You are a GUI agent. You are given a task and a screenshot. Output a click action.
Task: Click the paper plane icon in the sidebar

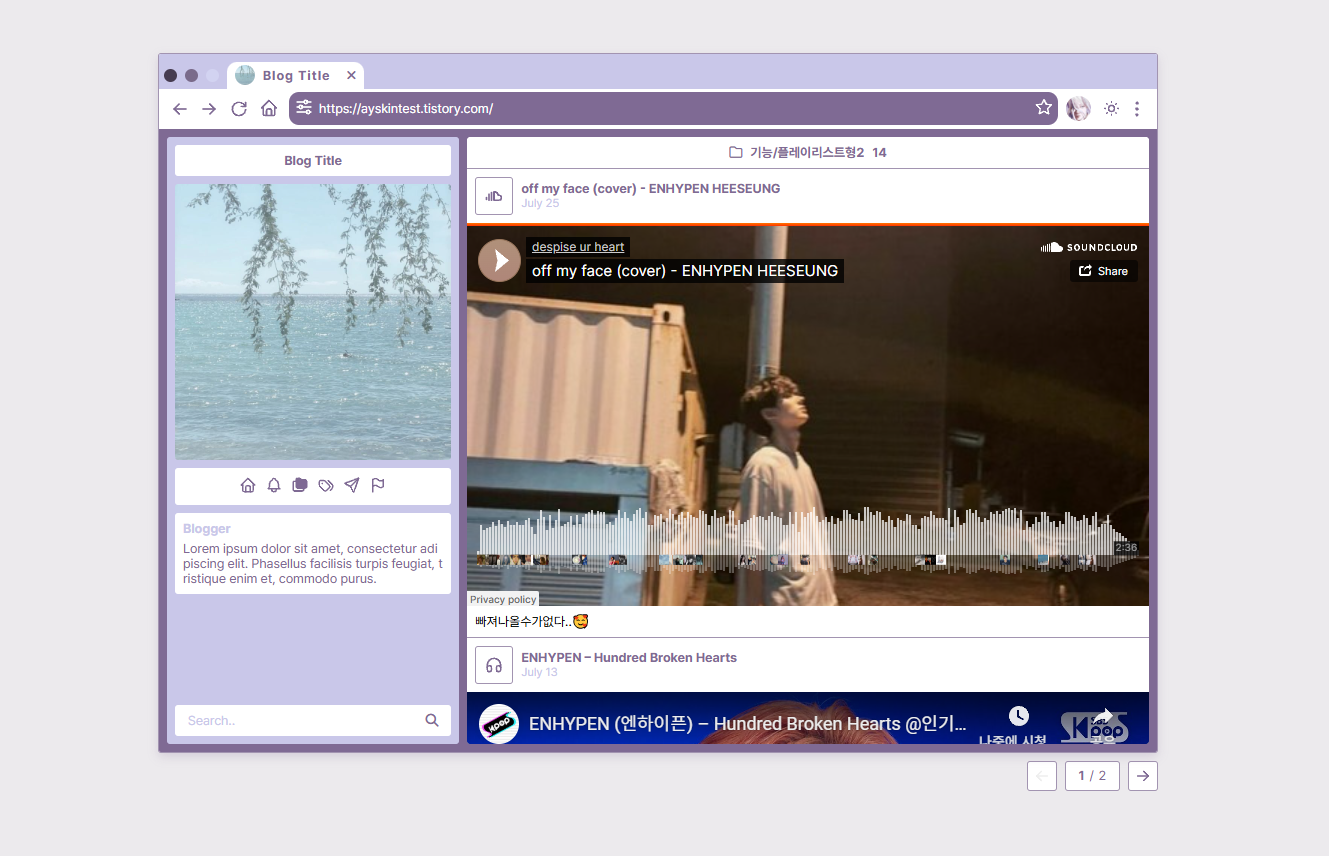(x=352, y=486)
